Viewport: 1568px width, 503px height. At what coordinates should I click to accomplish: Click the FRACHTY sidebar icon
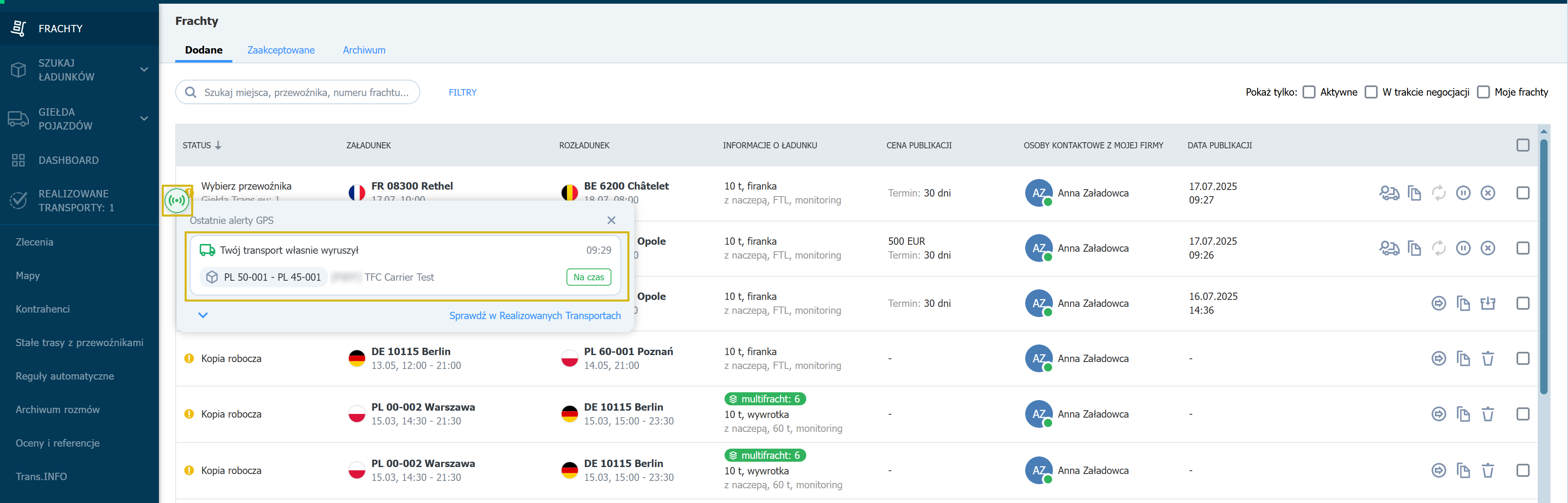pos(19,28)
